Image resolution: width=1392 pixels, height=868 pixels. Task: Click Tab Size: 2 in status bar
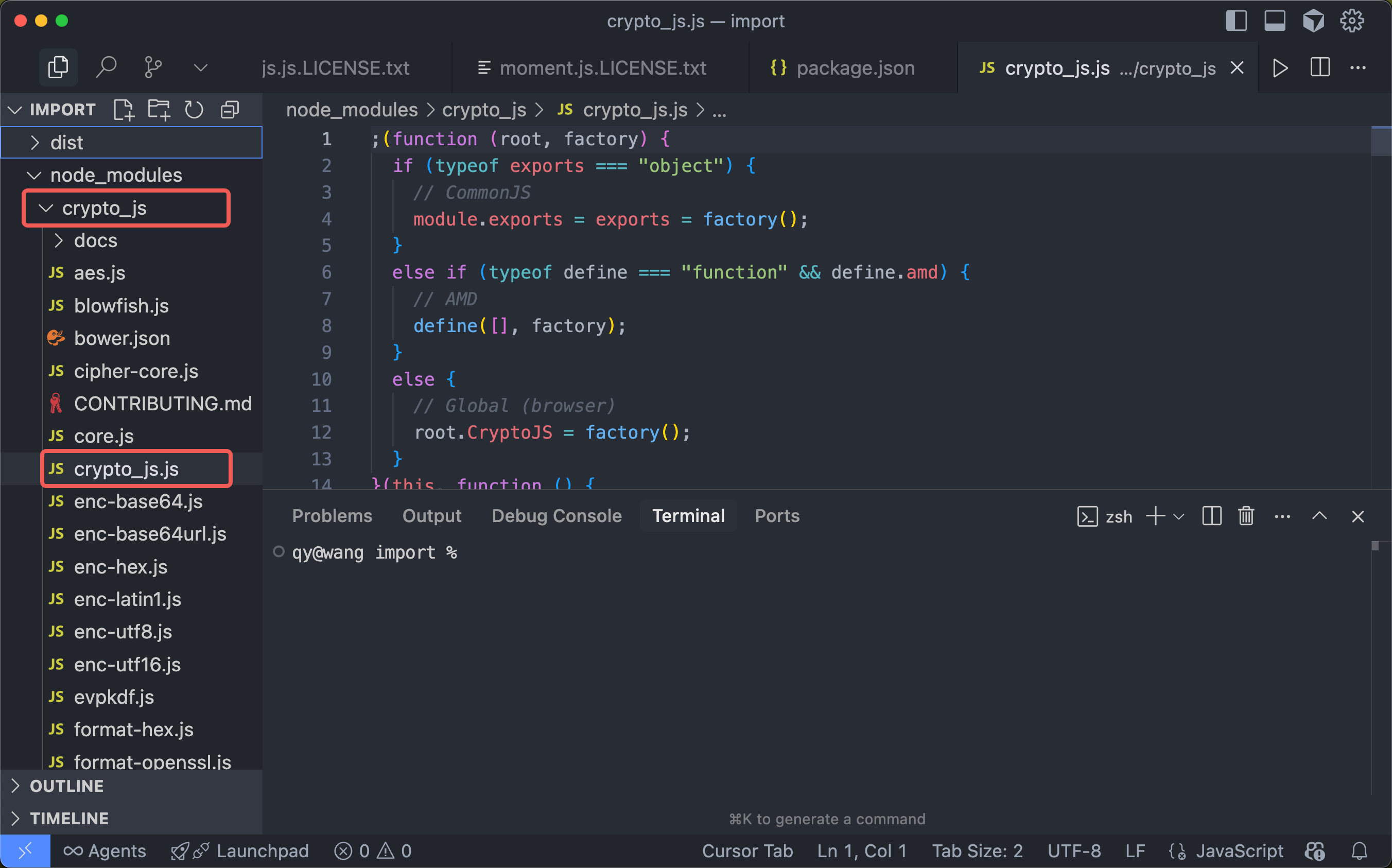[x=977, y=851]
